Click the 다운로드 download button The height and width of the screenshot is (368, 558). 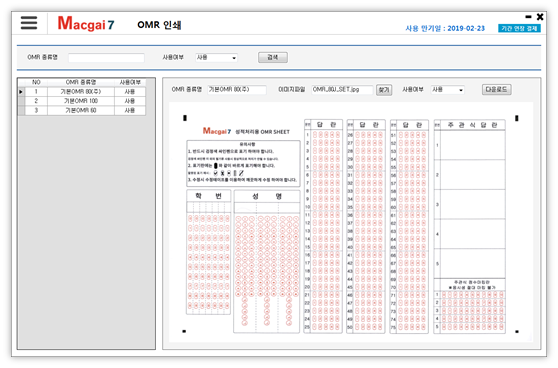[x=496, y=89]
